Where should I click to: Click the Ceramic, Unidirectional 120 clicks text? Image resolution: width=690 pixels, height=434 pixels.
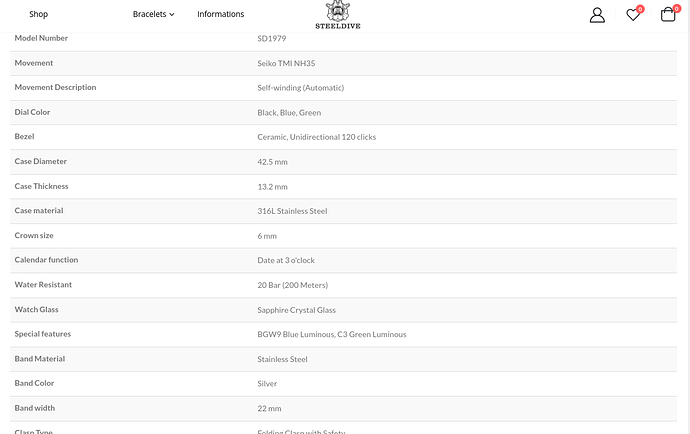point(316,137)
